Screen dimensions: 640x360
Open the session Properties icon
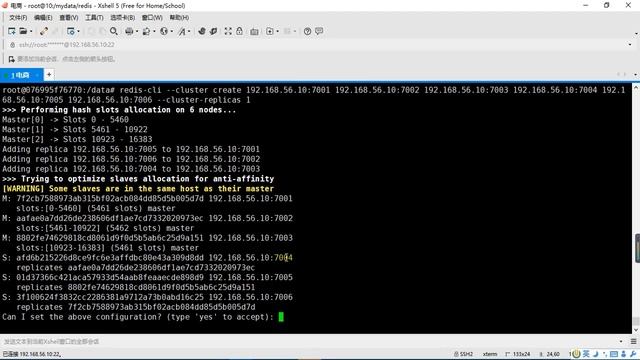(x=71, y=31)
